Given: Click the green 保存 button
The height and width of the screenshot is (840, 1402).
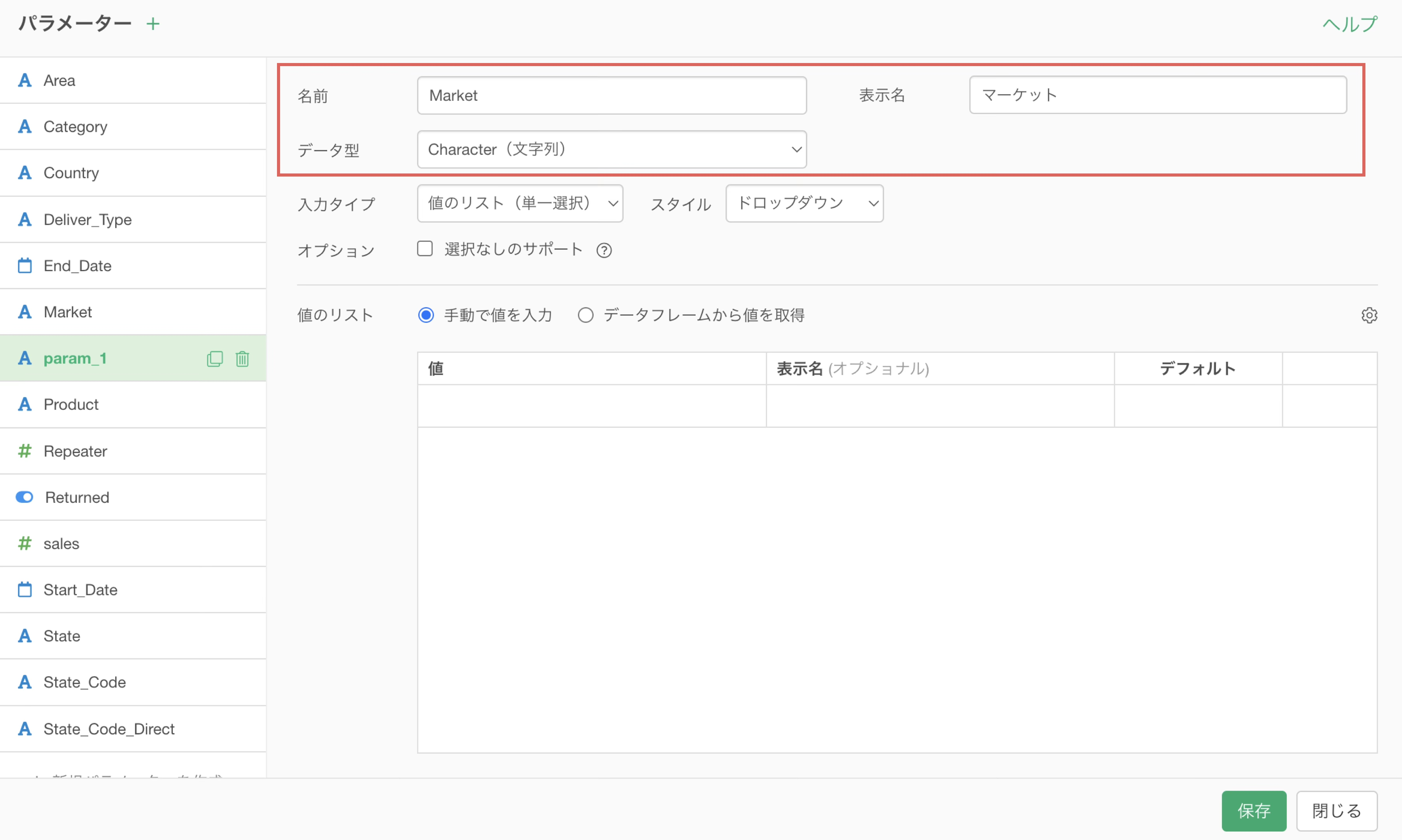Looking at the screenshot, I should point(1253,810).
